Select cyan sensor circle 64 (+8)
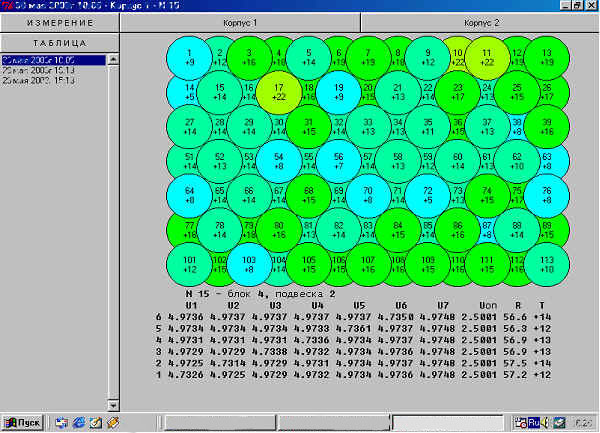The width and height of the screenshot is (600, 433). coord(189,196)
